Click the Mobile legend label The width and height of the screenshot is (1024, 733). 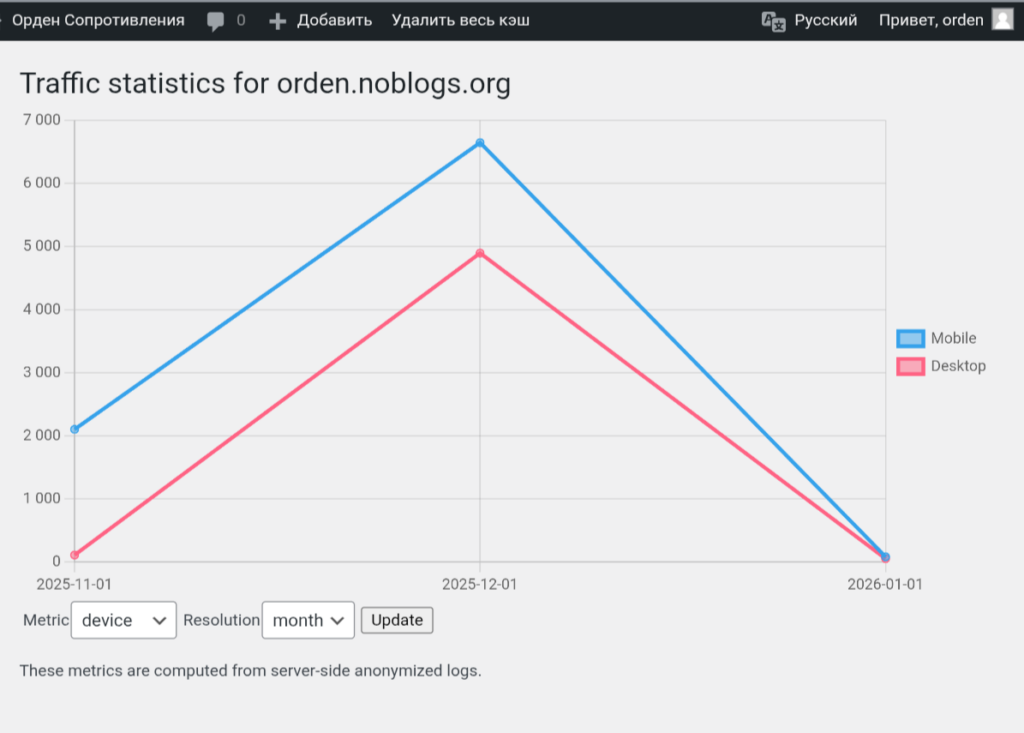point(953,338)
